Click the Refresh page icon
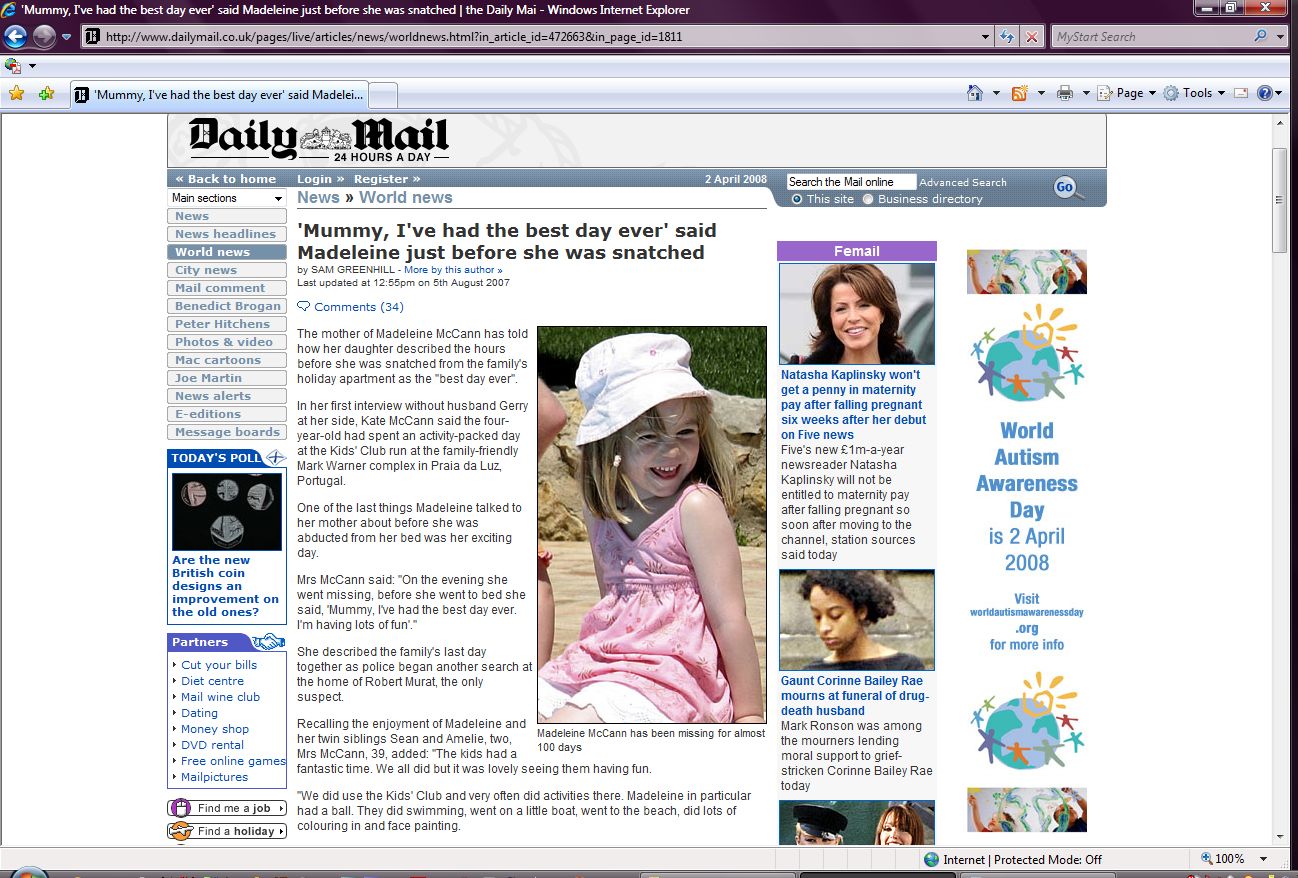 (x=1008, y=37)
